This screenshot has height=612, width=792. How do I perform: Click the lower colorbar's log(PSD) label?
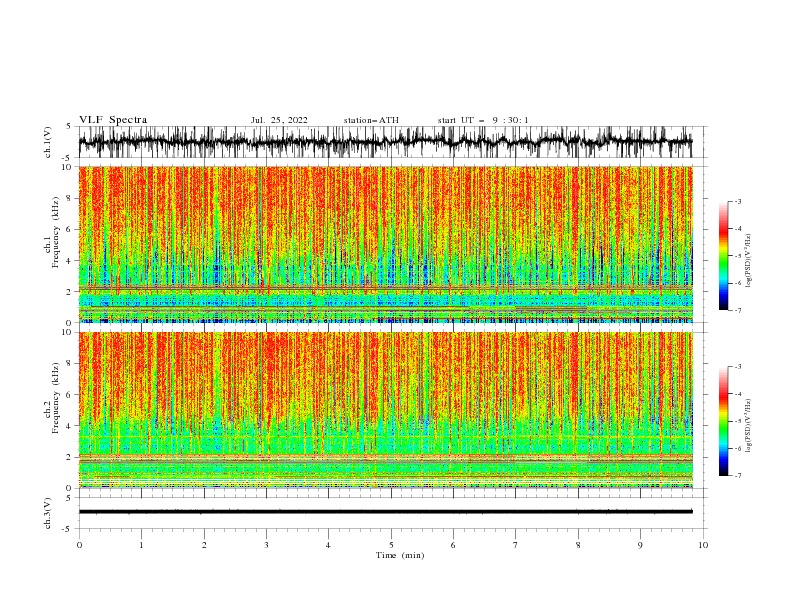click(x=748, y=426)
